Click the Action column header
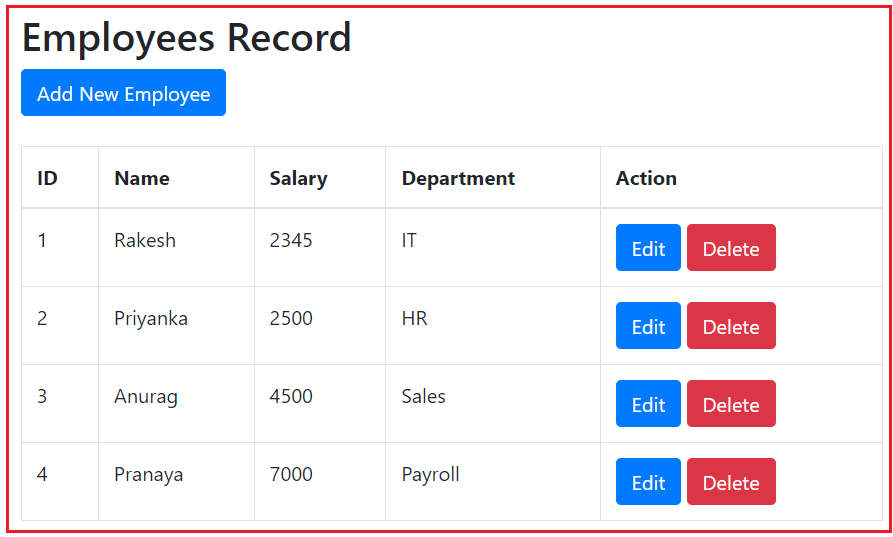Viewport: 893px width, 537px height. tap(646, 178)
